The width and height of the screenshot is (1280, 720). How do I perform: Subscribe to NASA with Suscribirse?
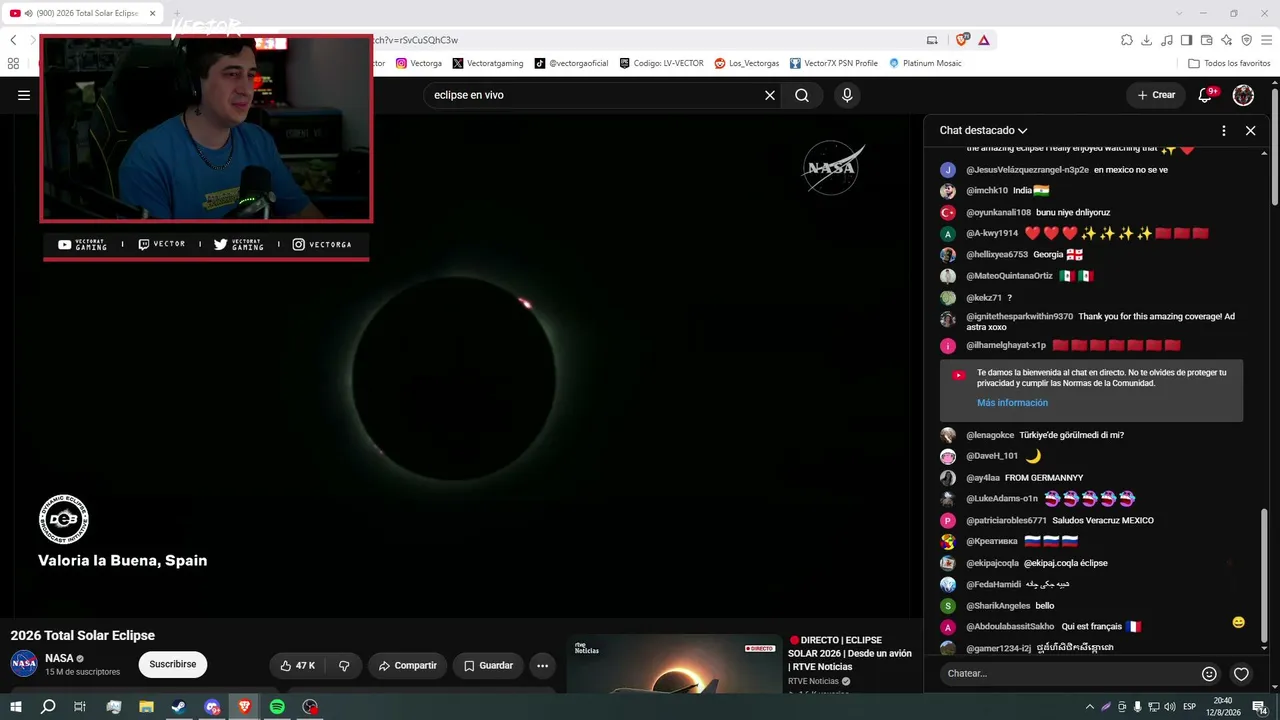coord(173,664)
